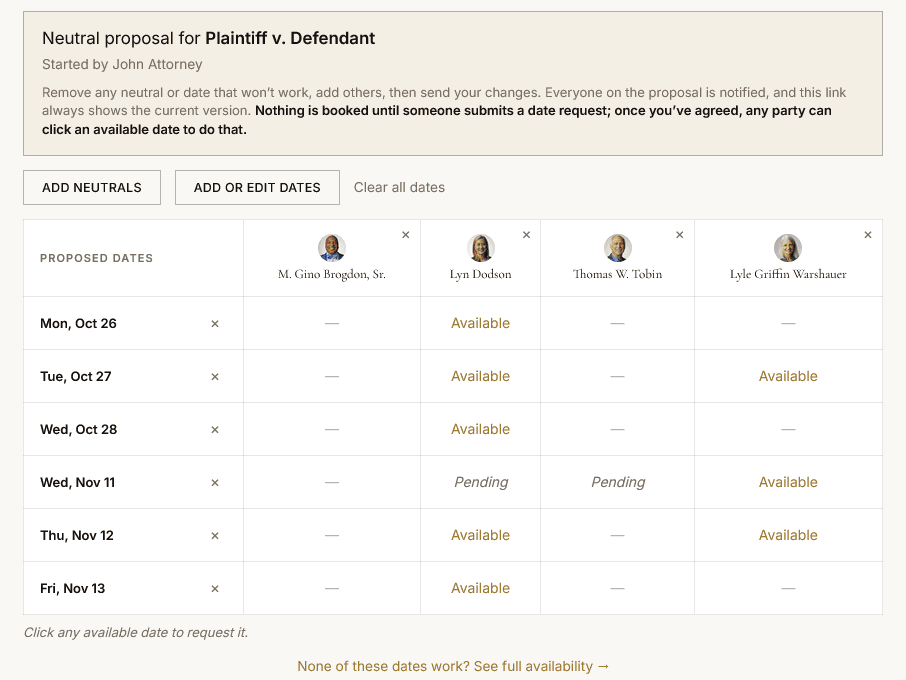Click the Neutral proposal heading
Viewport: 906px width, 680px height.
[x=209, y=38]
